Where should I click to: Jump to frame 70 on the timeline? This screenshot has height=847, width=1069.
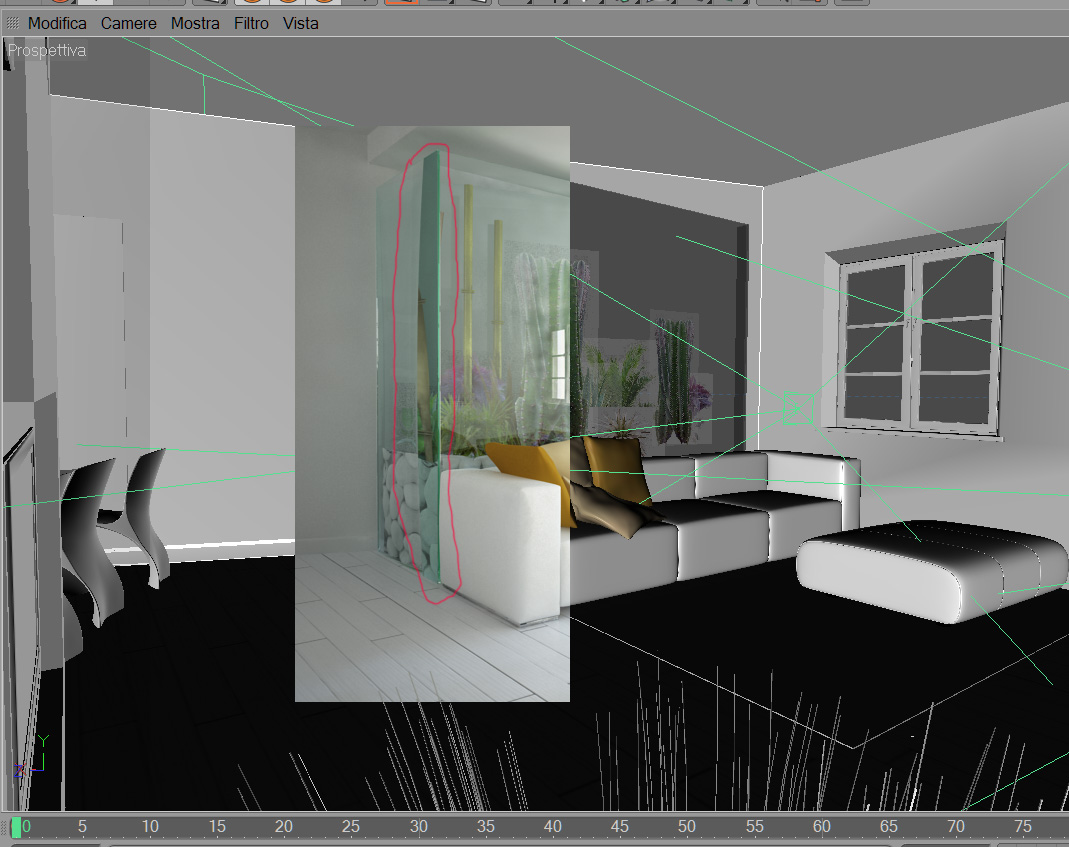point(956,827)
